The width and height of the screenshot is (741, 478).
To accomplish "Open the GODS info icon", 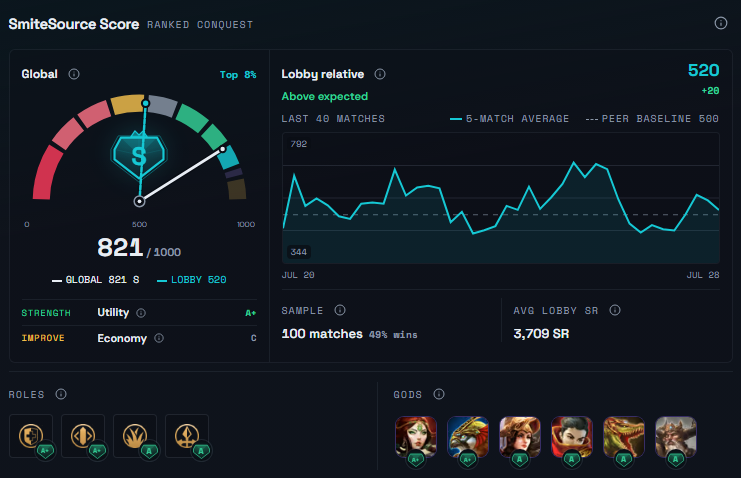I will click(439, 394).
